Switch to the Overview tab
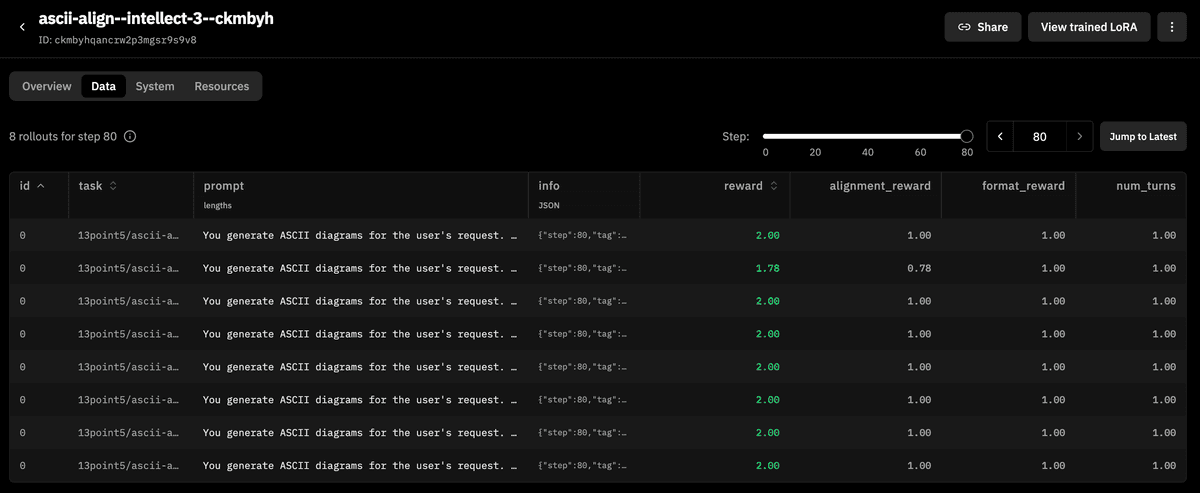This screenshot has height=493, width=1200. 47,86
